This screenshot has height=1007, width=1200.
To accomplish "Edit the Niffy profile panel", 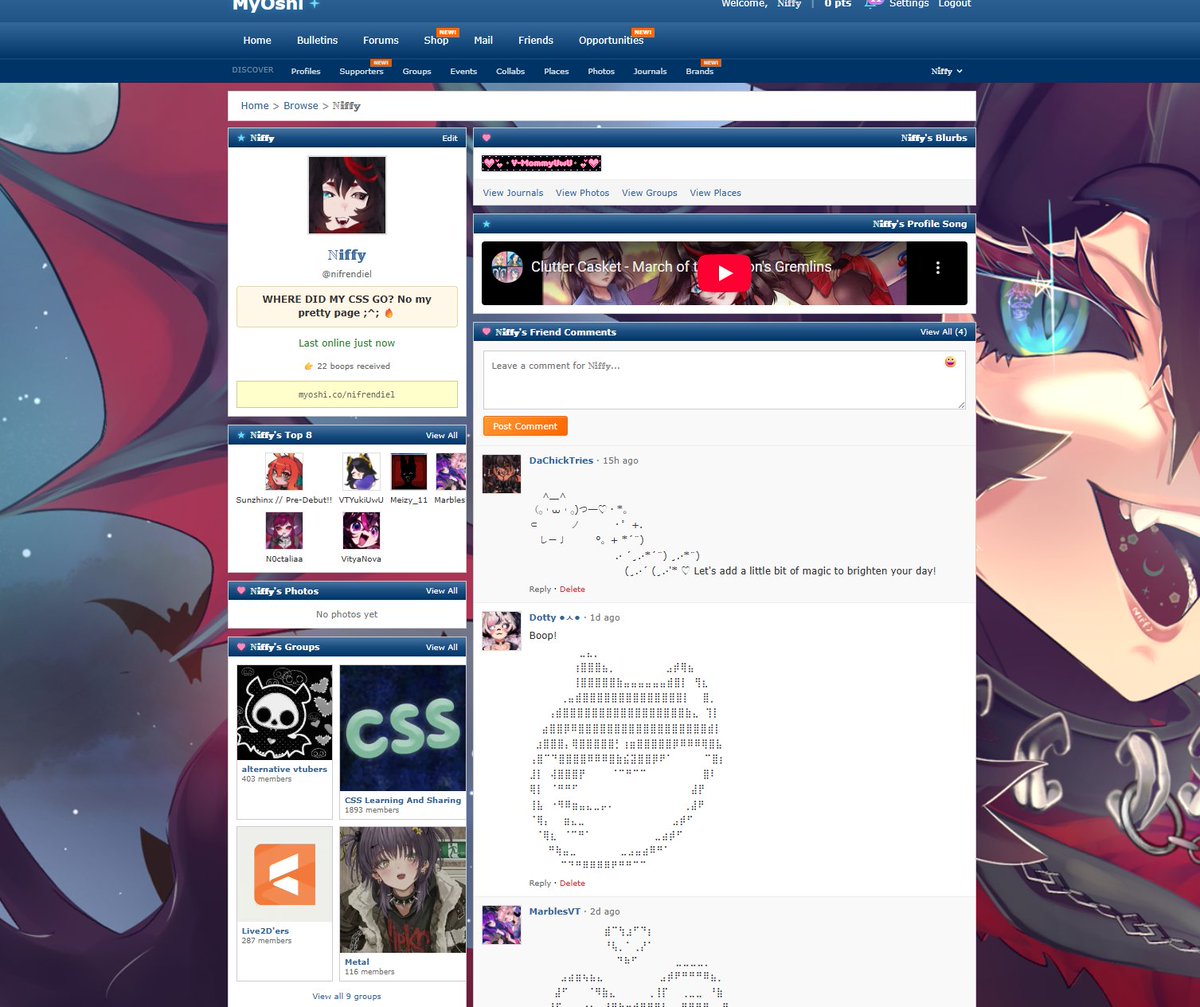I will click(450, 138).
